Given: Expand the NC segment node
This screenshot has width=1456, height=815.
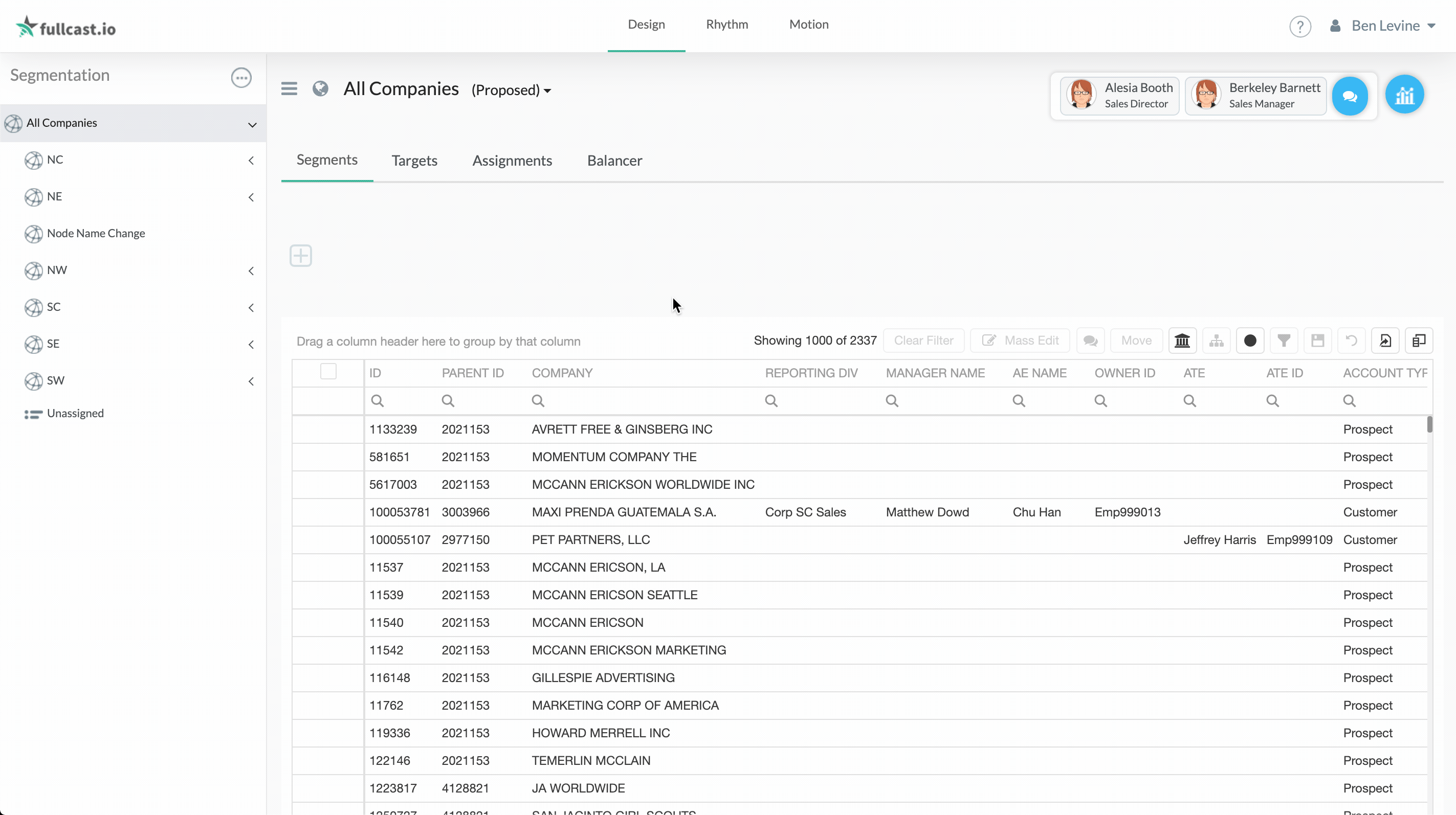Looking at the screenshot, I should pyautogui.click(x=251, y=161).
